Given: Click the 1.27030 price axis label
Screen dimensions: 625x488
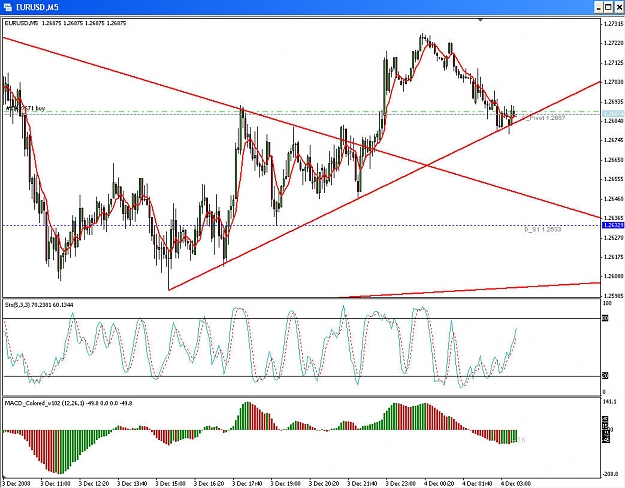Looking at the screenshot, I should (613, 82).
